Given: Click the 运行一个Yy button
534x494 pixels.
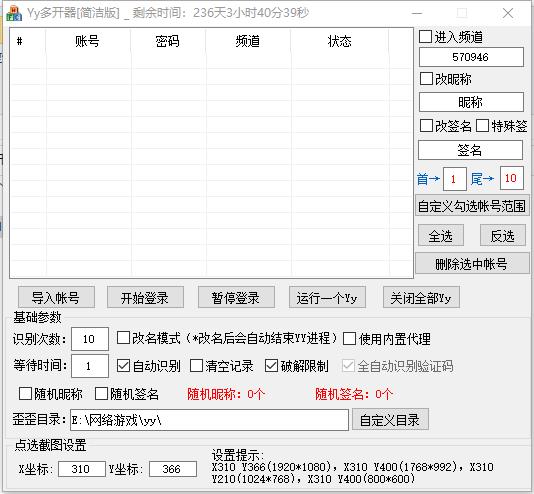Looking at the screenshot, I should pyautogui.click(x=327, y=298).
